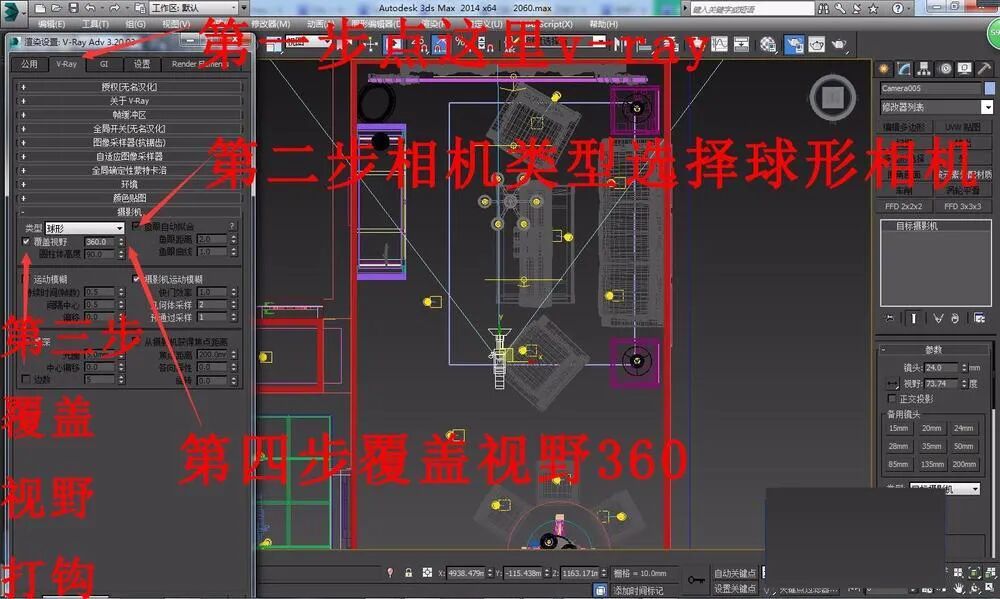Image resolution: width=1000 pixels, height=599 pixels.
Task: Click the Redo arrow icon
Action: (x=114, y=8)
